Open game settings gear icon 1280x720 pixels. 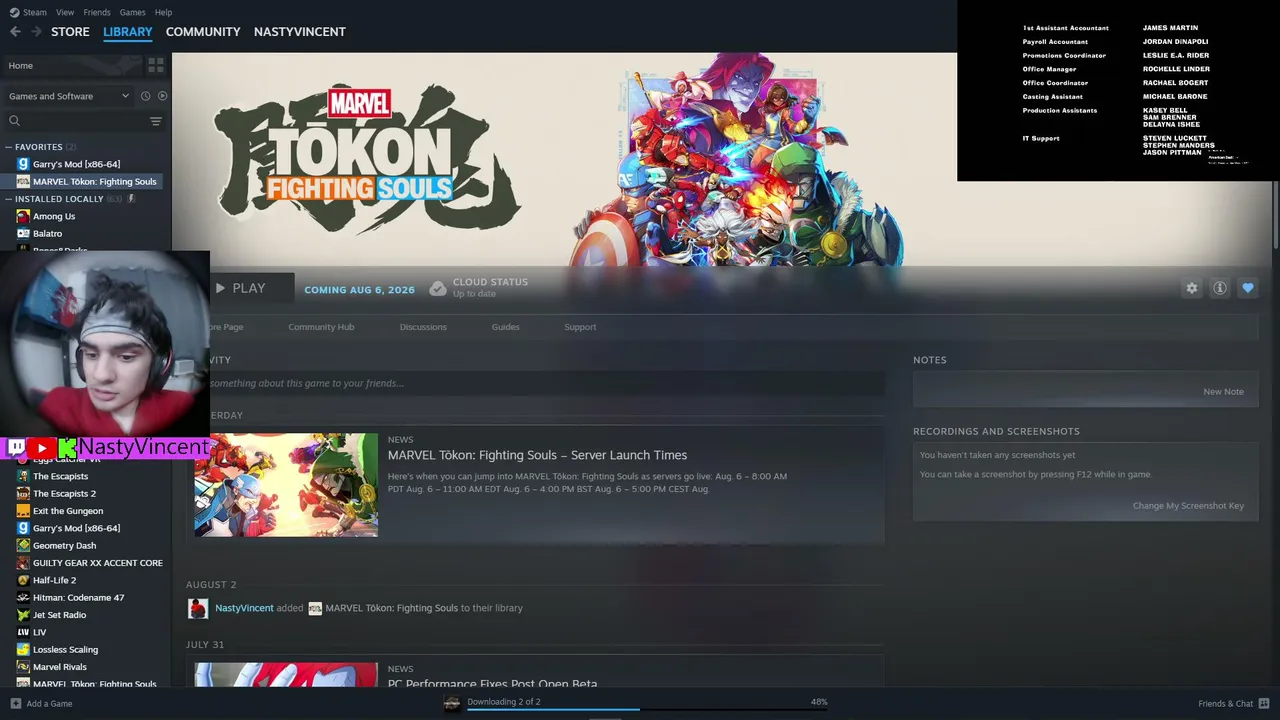click(1192, 288)
